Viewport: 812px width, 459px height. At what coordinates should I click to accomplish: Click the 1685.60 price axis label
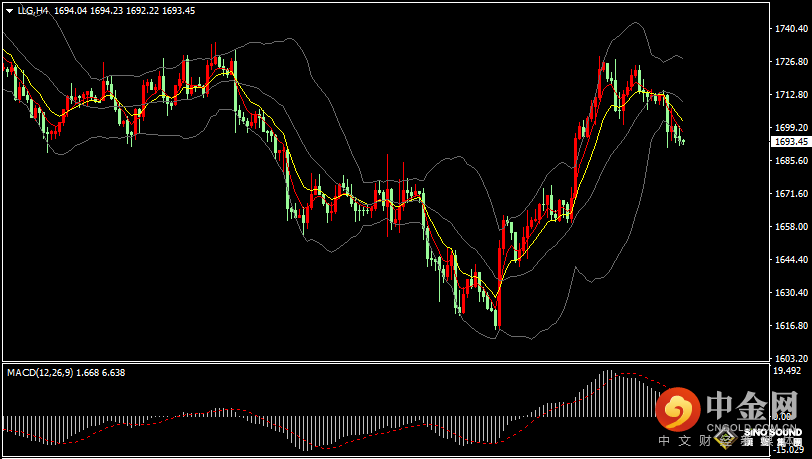point(791,161)
